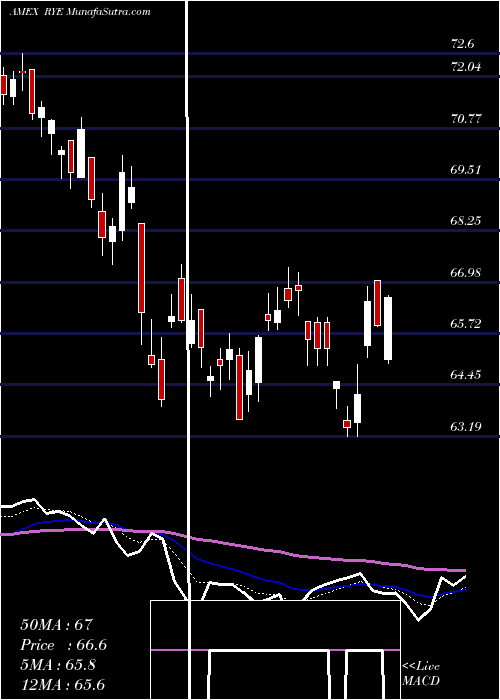Click the 50MA : 67 readout
This screenshot has height=700, width=500.
[x=56, y=625]
